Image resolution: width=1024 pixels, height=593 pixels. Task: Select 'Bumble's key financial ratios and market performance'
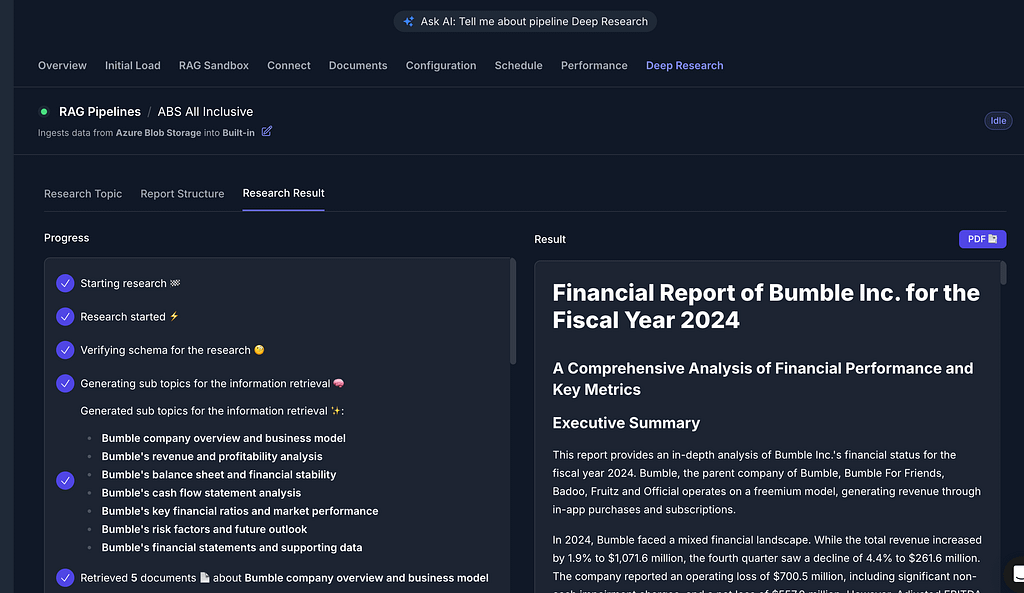coord(240,511)
